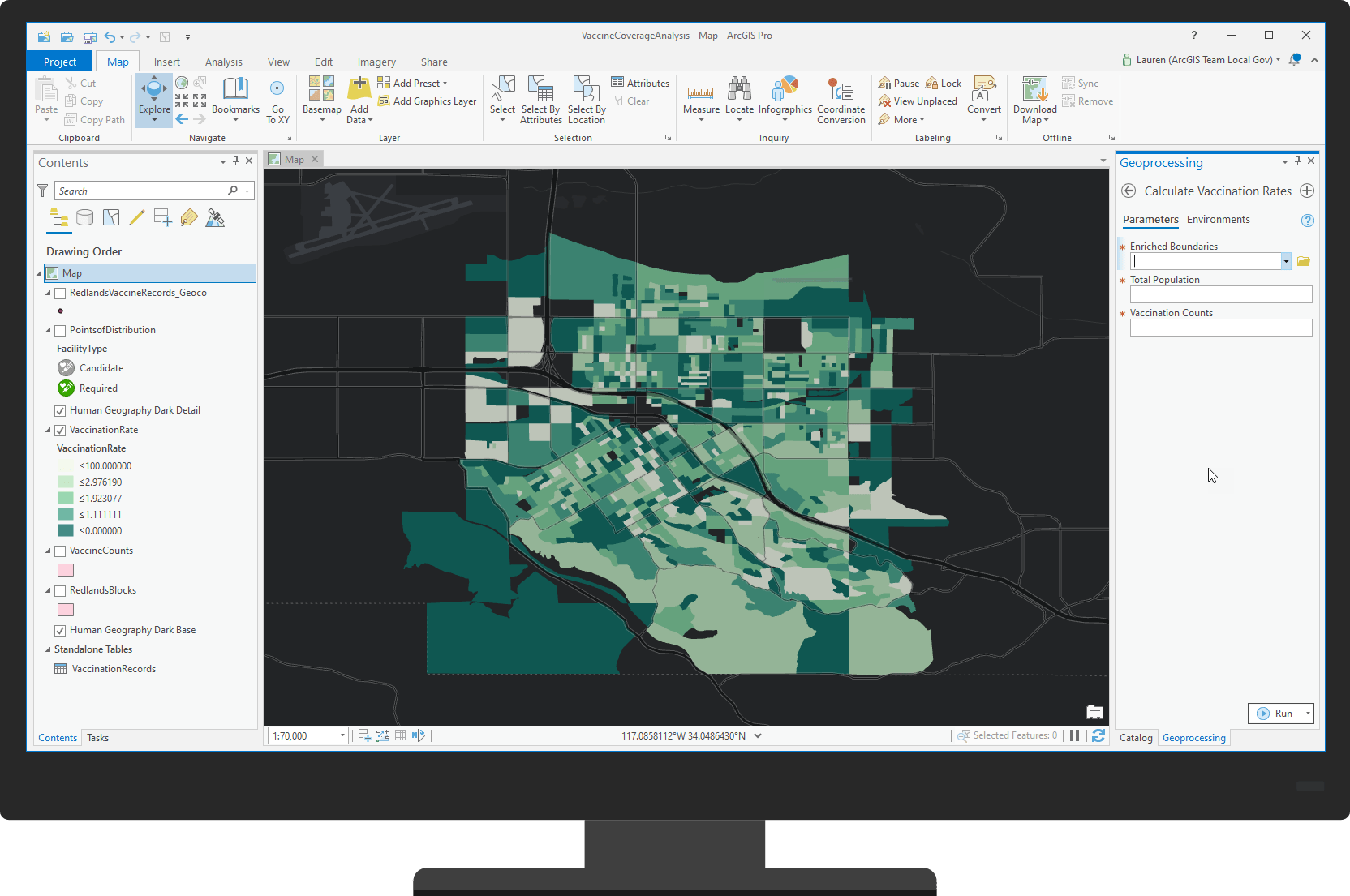Switch to List By Labeling

pyautogui.click(x=189, y=217)
